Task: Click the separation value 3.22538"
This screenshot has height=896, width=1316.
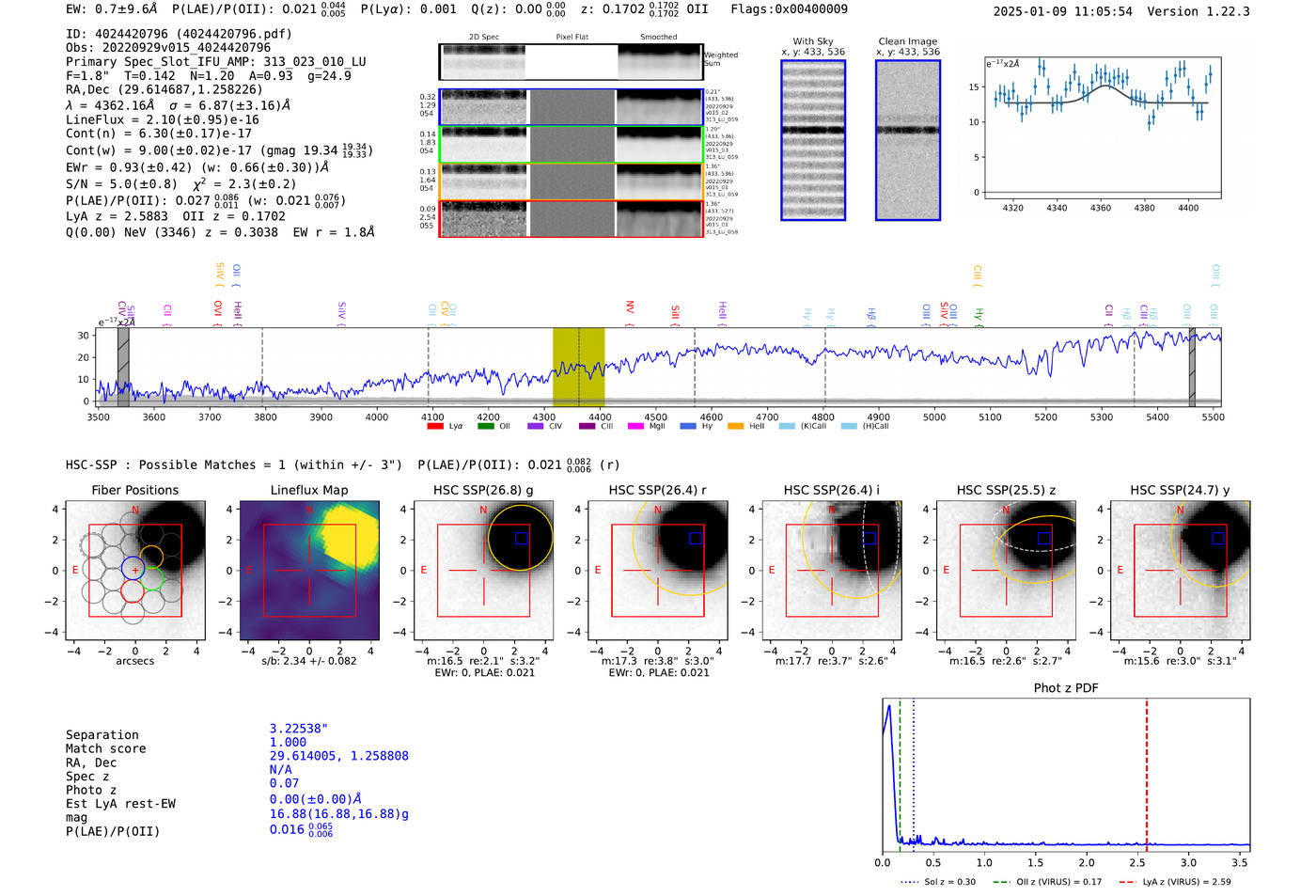Action: (x=299, y=729)
